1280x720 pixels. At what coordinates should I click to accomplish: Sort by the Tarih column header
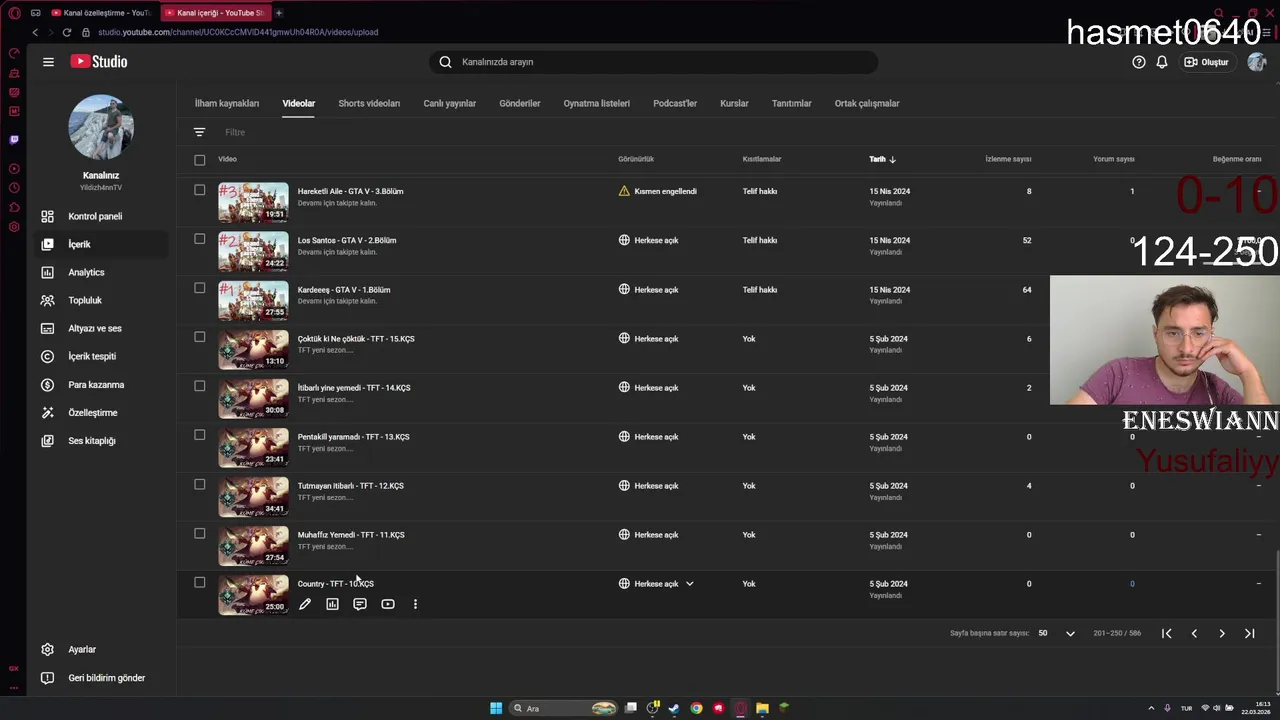(x=882, y=159)
